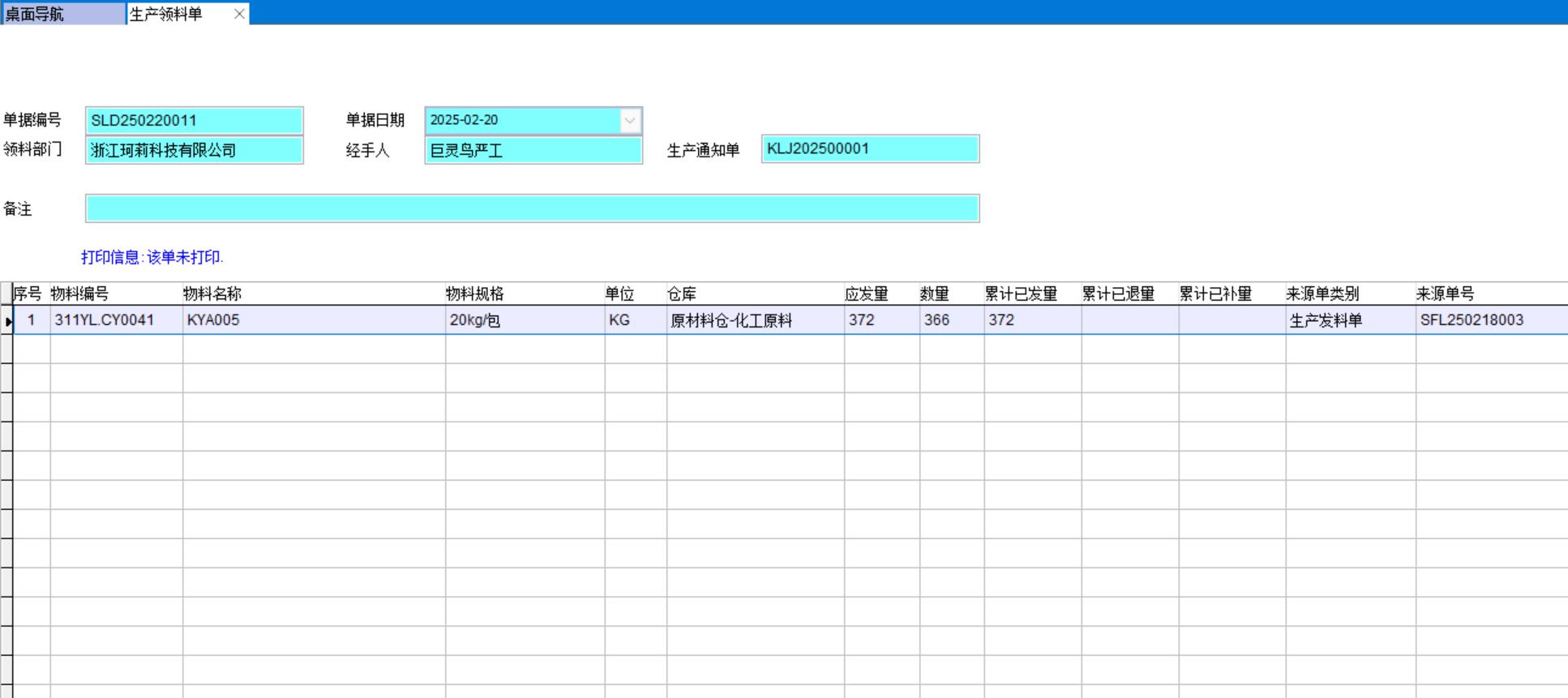Click the empty 备注 field
Viewport: 1568px width, 698px height.
tap(532, 209)
